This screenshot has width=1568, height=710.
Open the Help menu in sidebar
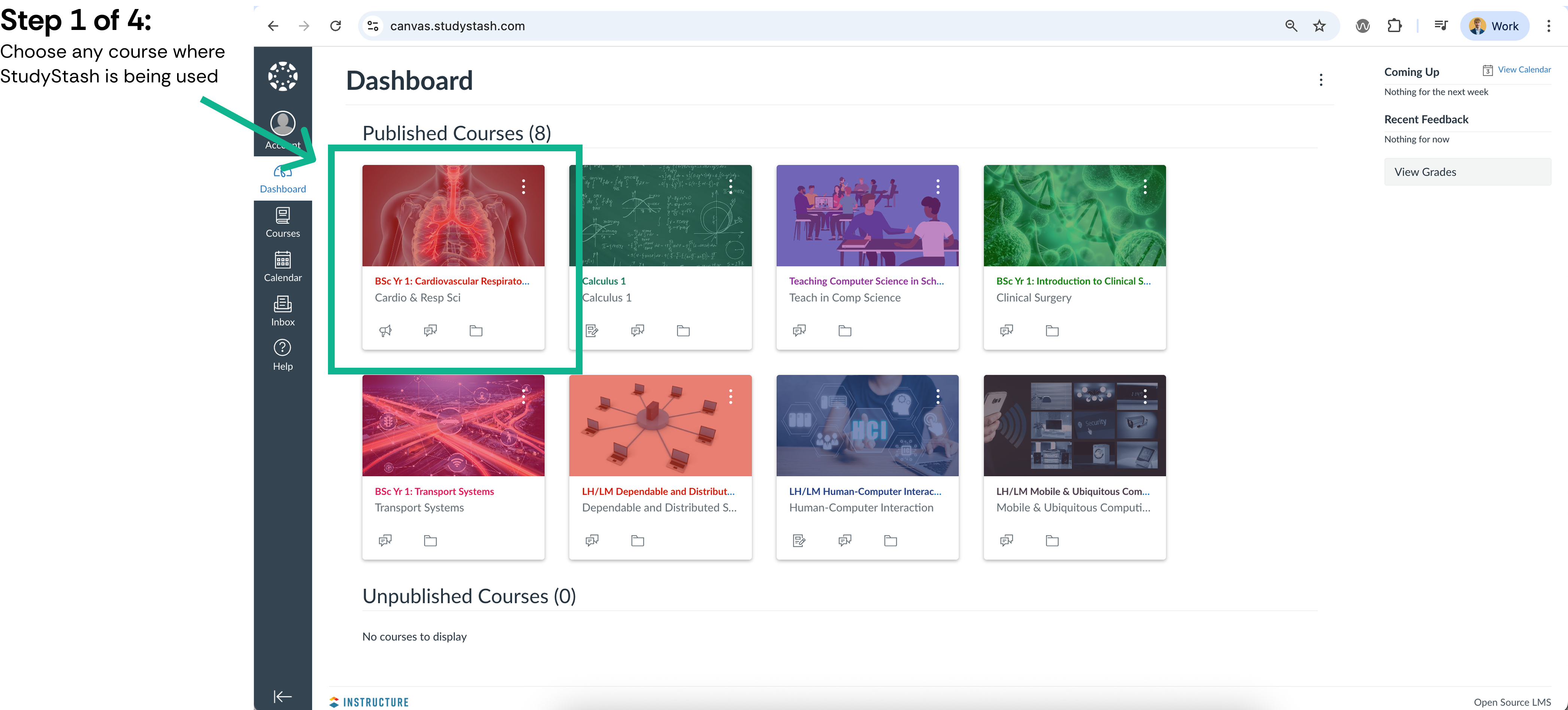point(282,356)
